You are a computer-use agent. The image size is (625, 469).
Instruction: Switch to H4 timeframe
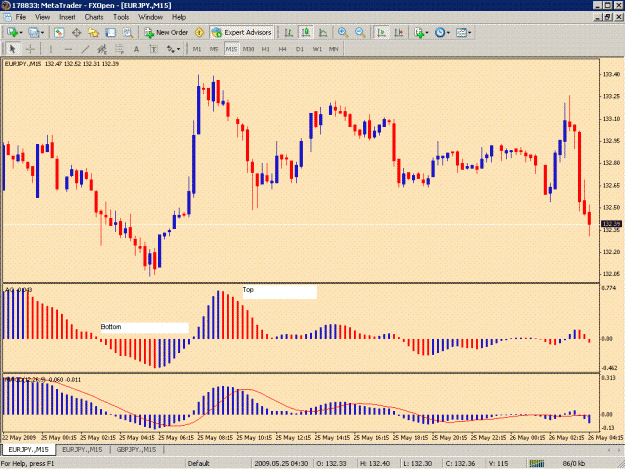coord(283,49)
